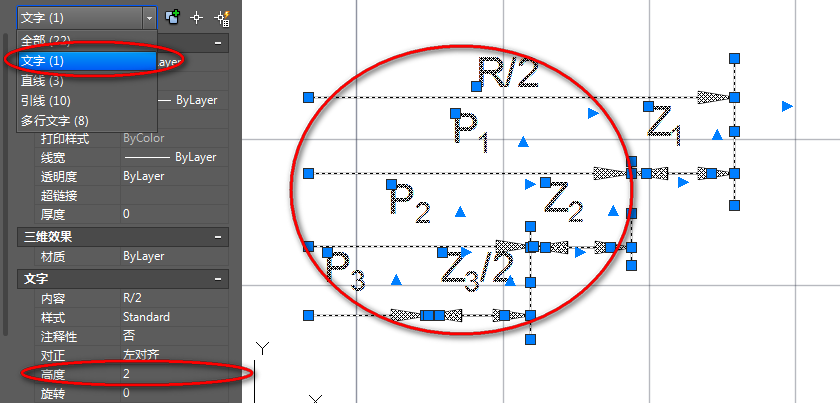Click the 厚度 property label
The height and width of the screenshot is (403, 840).
click(52, 215)
